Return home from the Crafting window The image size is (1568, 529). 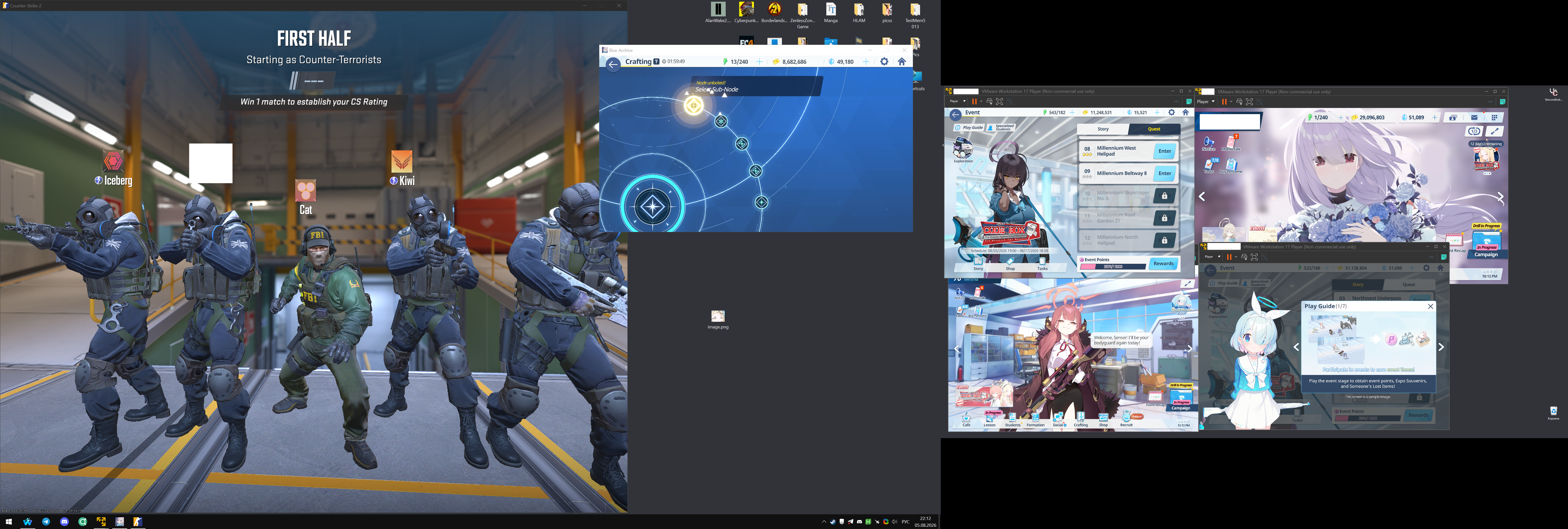[x=902, y=61]
